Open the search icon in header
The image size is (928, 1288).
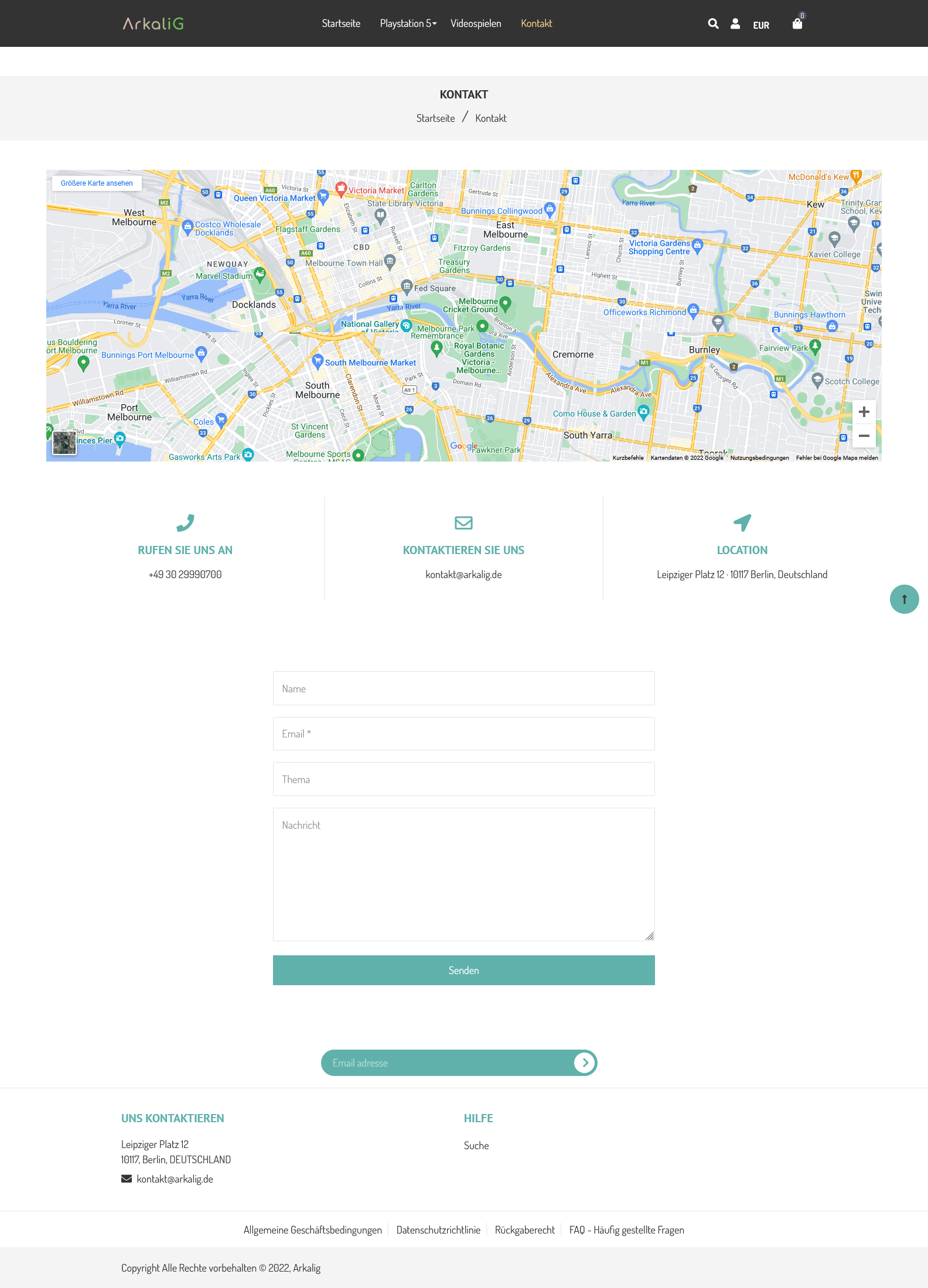pos(713,23)
